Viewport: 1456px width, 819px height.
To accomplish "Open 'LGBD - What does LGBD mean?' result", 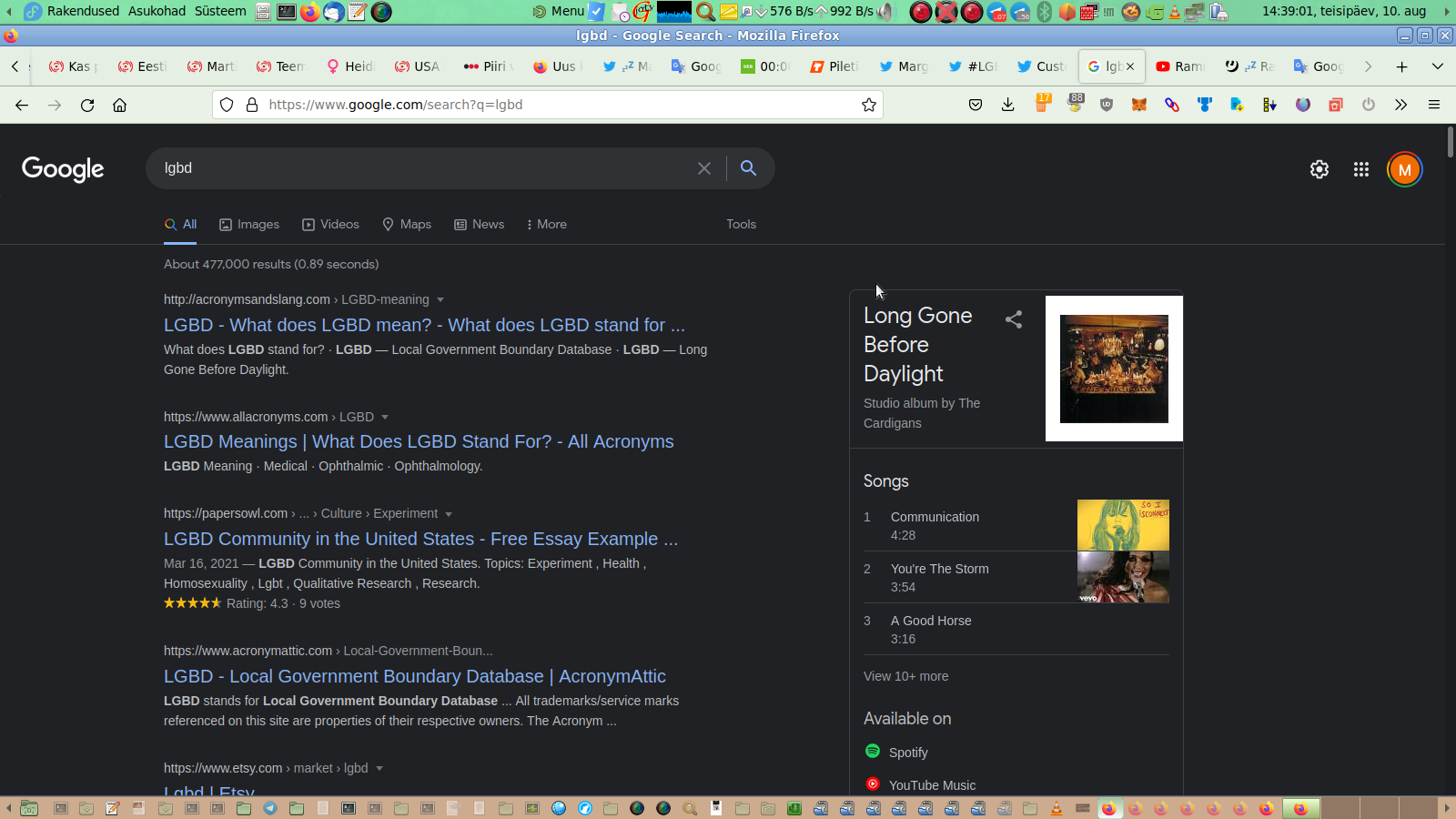I will [424, 325].
